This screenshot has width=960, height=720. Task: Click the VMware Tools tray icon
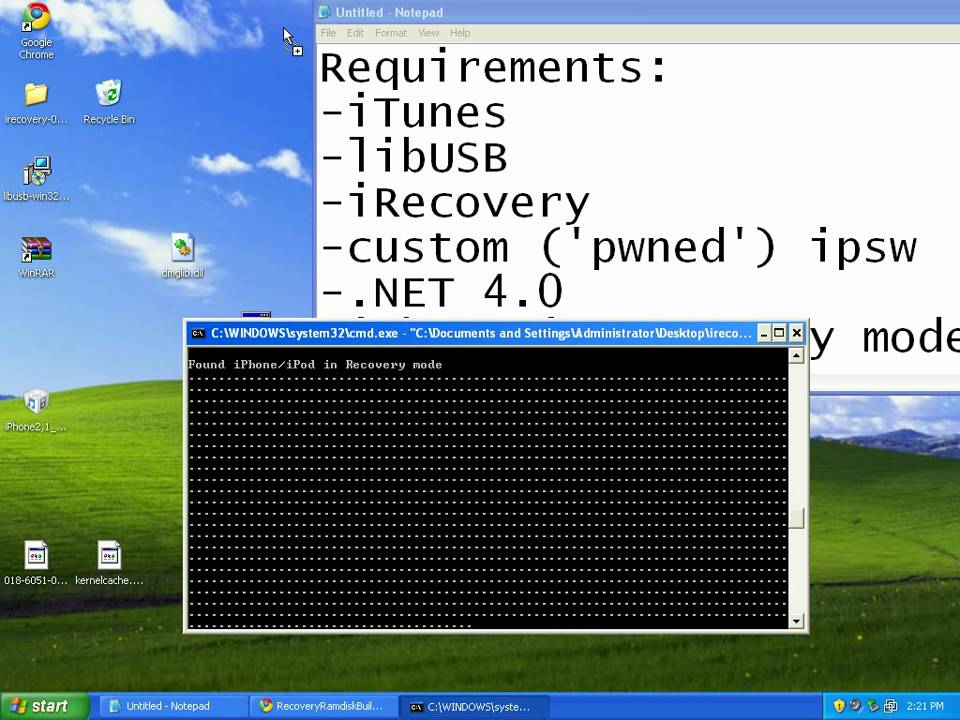point(891,706)
